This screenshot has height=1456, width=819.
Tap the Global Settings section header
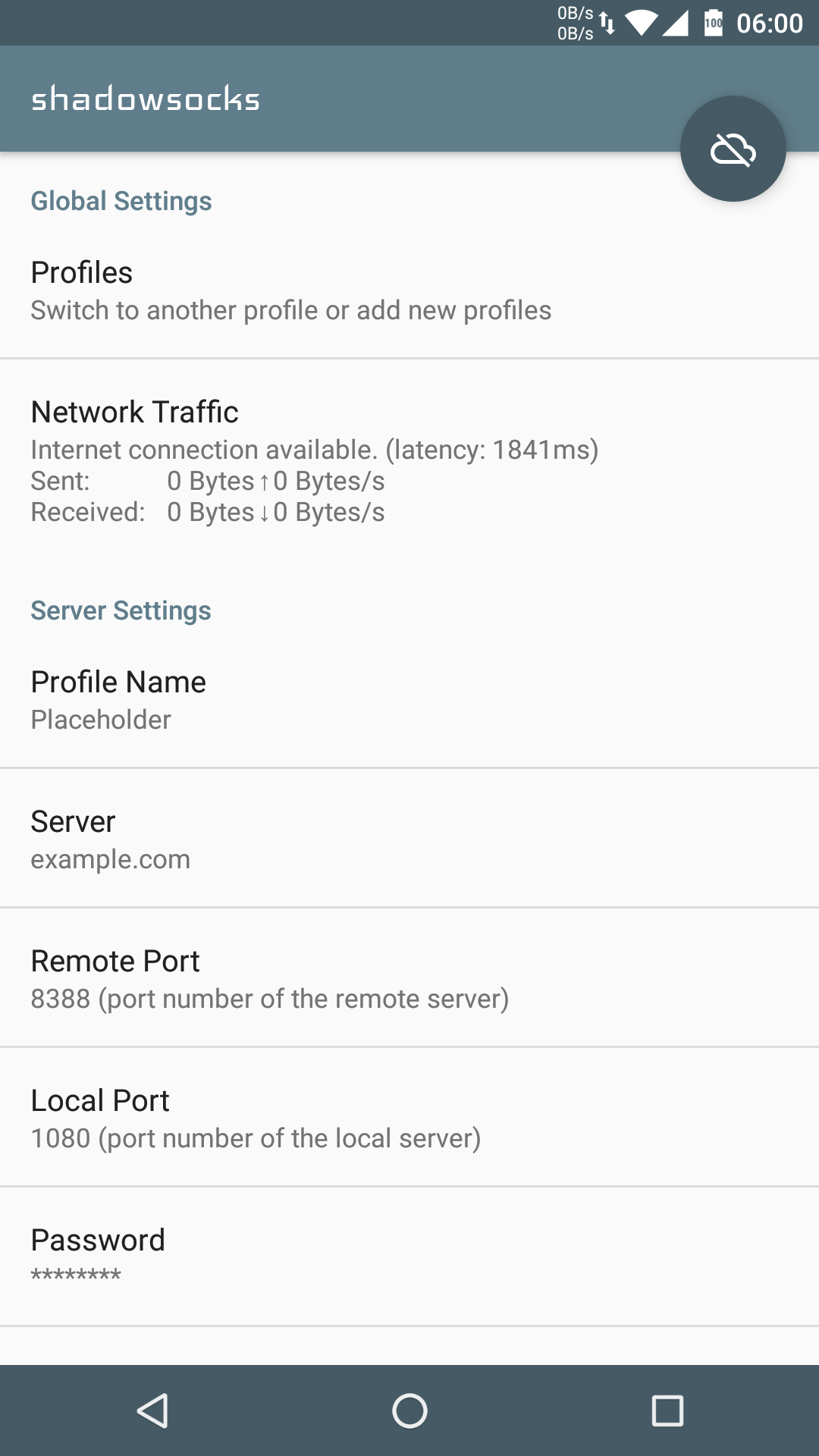(121, 201)
